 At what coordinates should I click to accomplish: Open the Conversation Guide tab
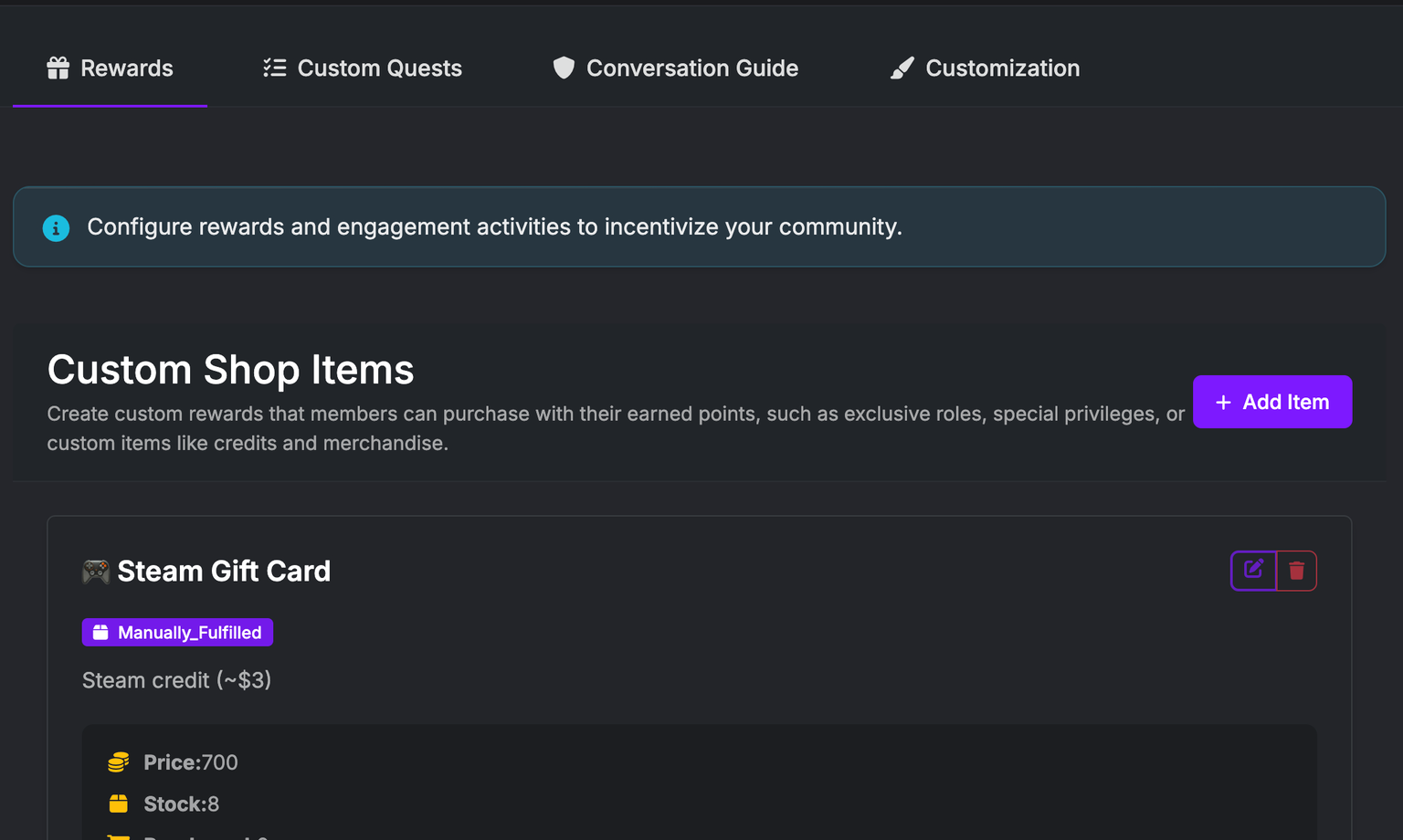coord(691,68)
